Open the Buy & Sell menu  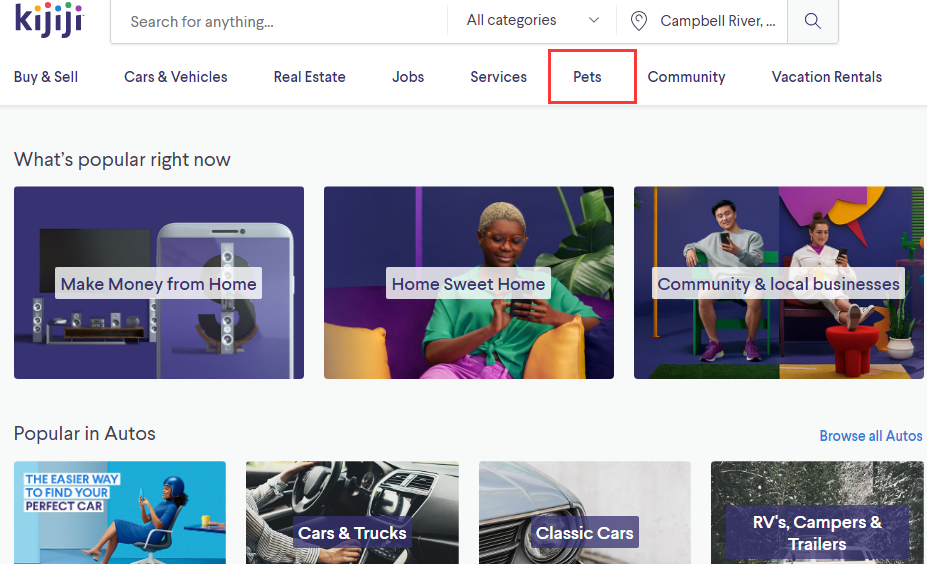(x=46, y=77)
